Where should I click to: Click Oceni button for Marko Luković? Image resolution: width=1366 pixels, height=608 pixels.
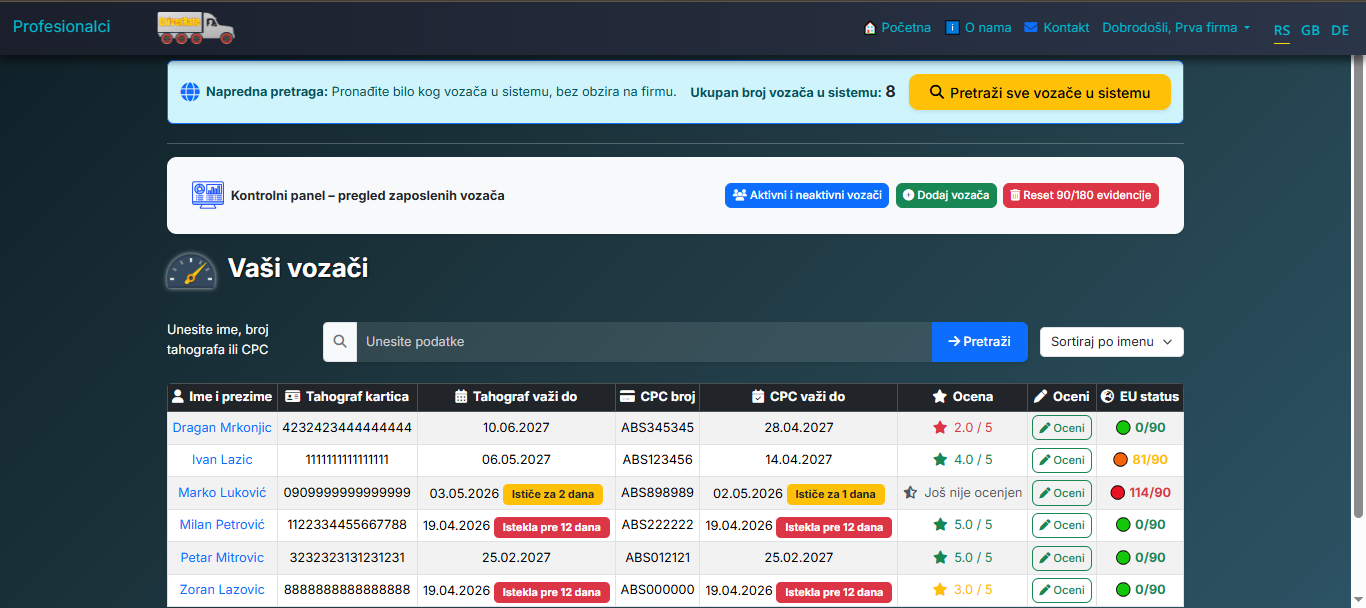point(1061,493)
